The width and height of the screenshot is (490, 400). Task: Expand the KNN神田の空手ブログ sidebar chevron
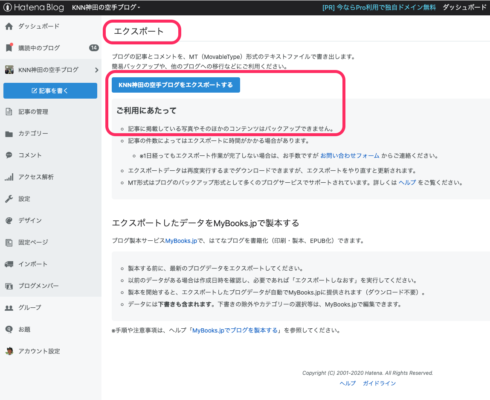(96, 70)
